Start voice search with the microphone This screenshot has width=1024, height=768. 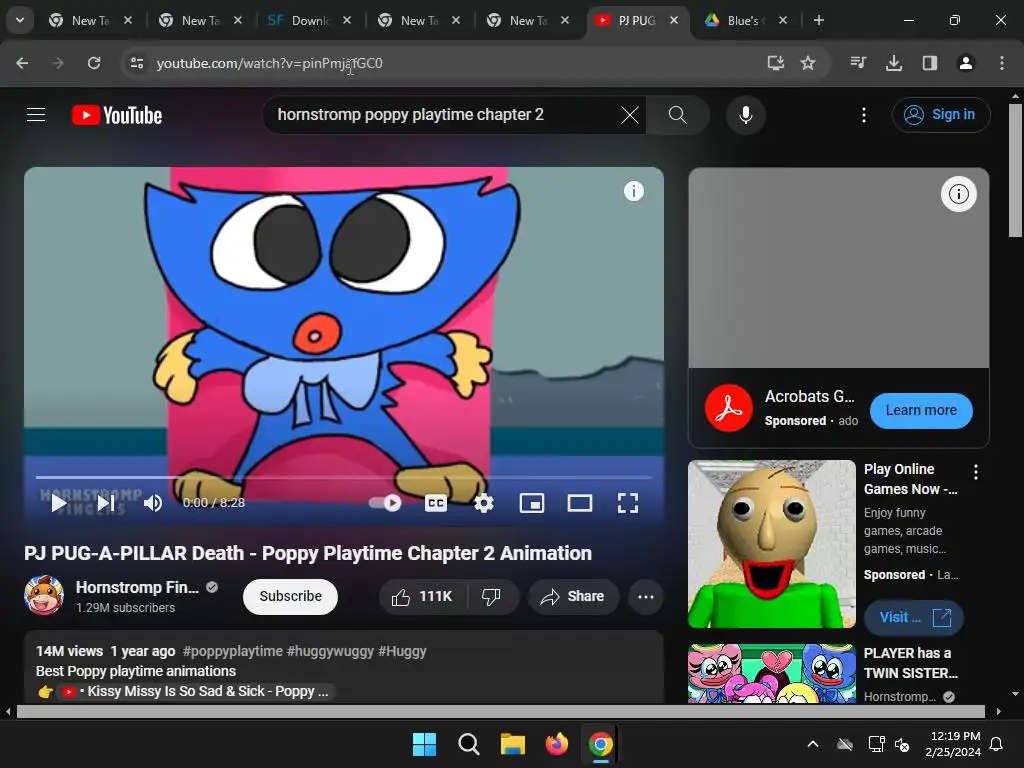[x=745, y=115]
